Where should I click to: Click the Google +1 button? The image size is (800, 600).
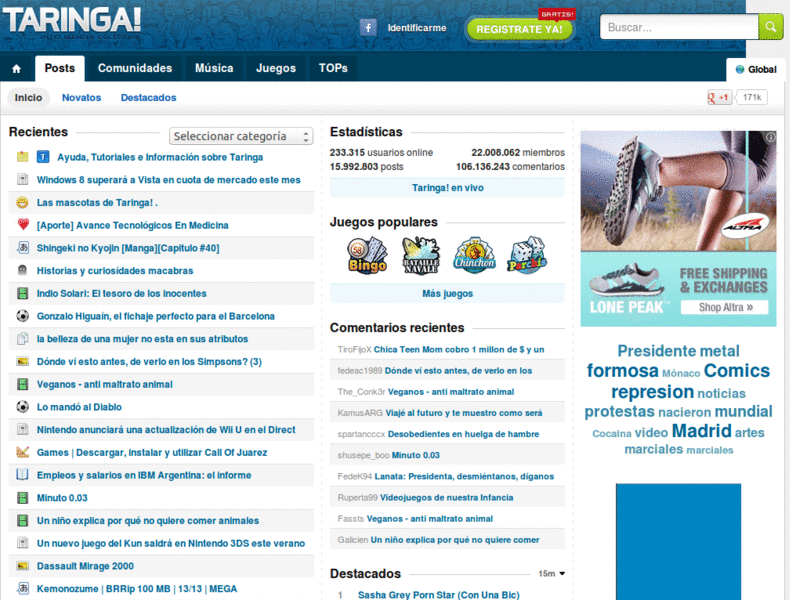(719, 97)
